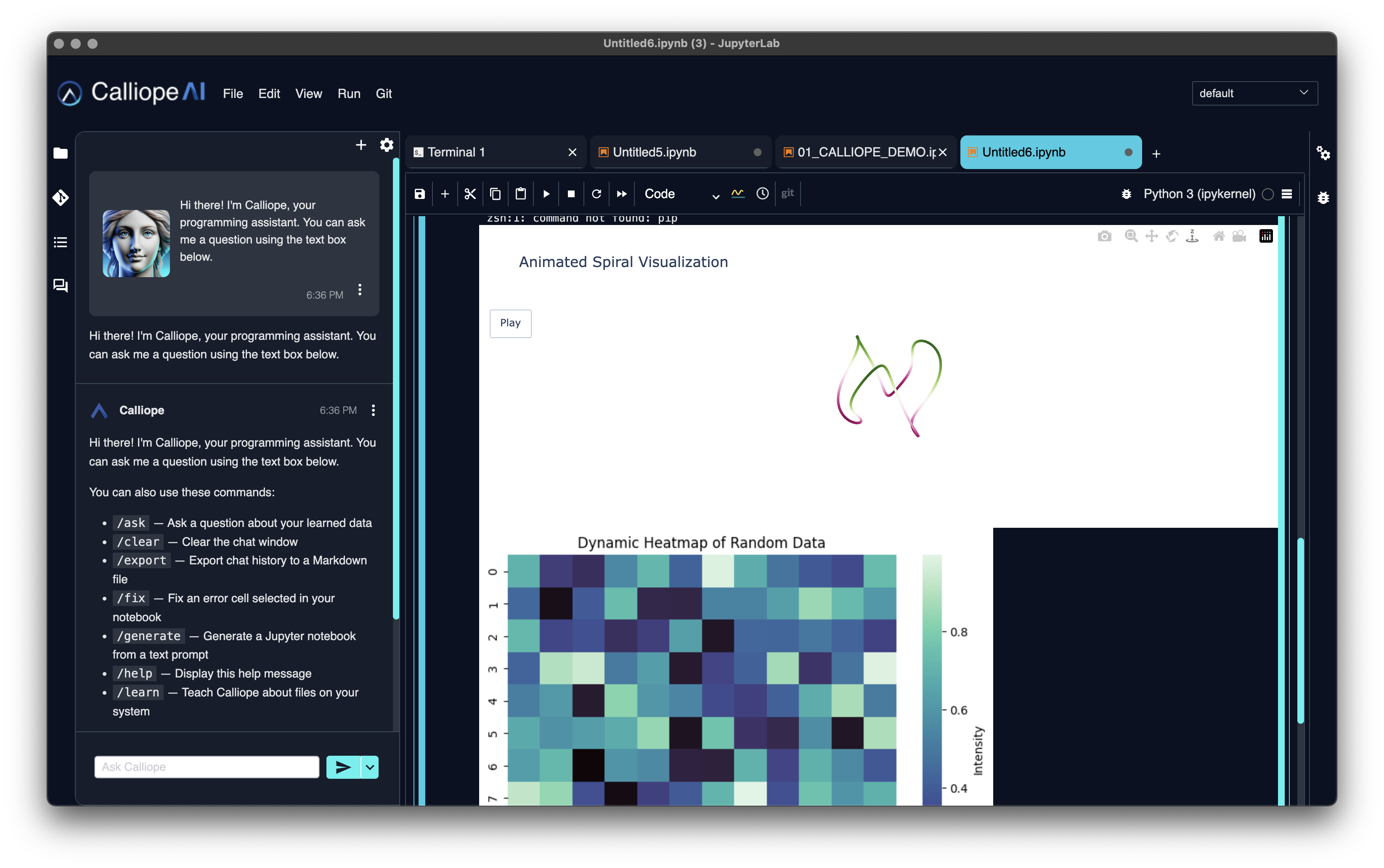Image resolution: width=1384 pixels, height=868 pixels.
Task: Open the Run menu
Action: tap(349, 94)
